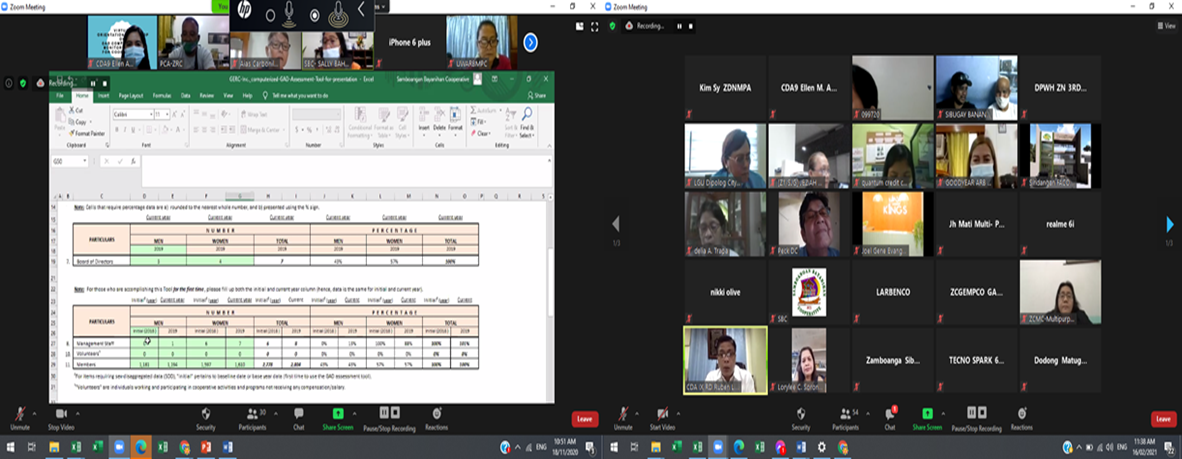Open Security in right Zoom window

coord(801,418)
